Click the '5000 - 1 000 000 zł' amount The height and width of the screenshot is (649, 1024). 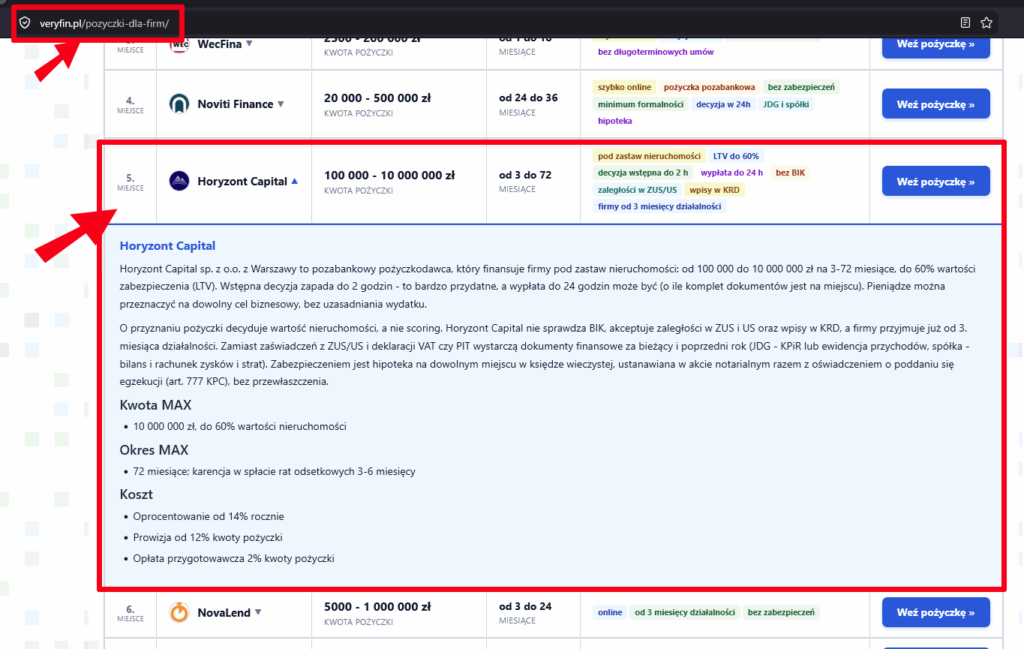[377, 607]
